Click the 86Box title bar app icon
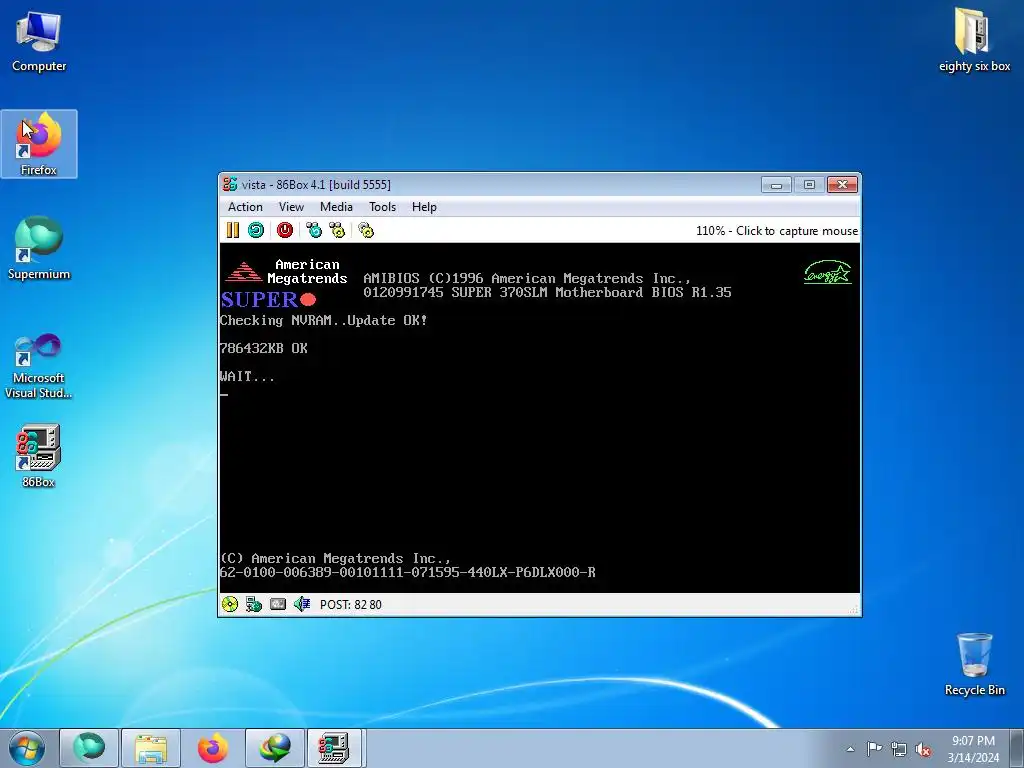Screen dimensions: 1024x768 click(230, 184)
